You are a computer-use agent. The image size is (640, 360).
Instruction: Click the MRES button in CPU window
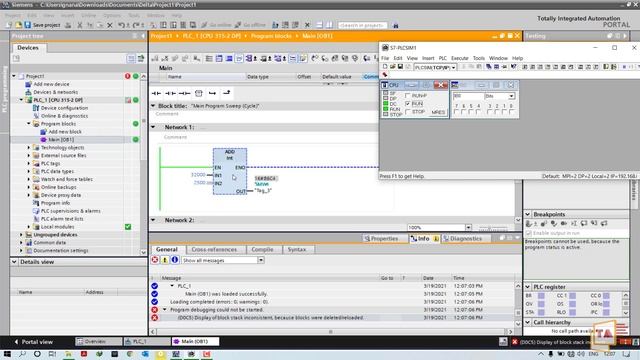[x=438, y=112]
